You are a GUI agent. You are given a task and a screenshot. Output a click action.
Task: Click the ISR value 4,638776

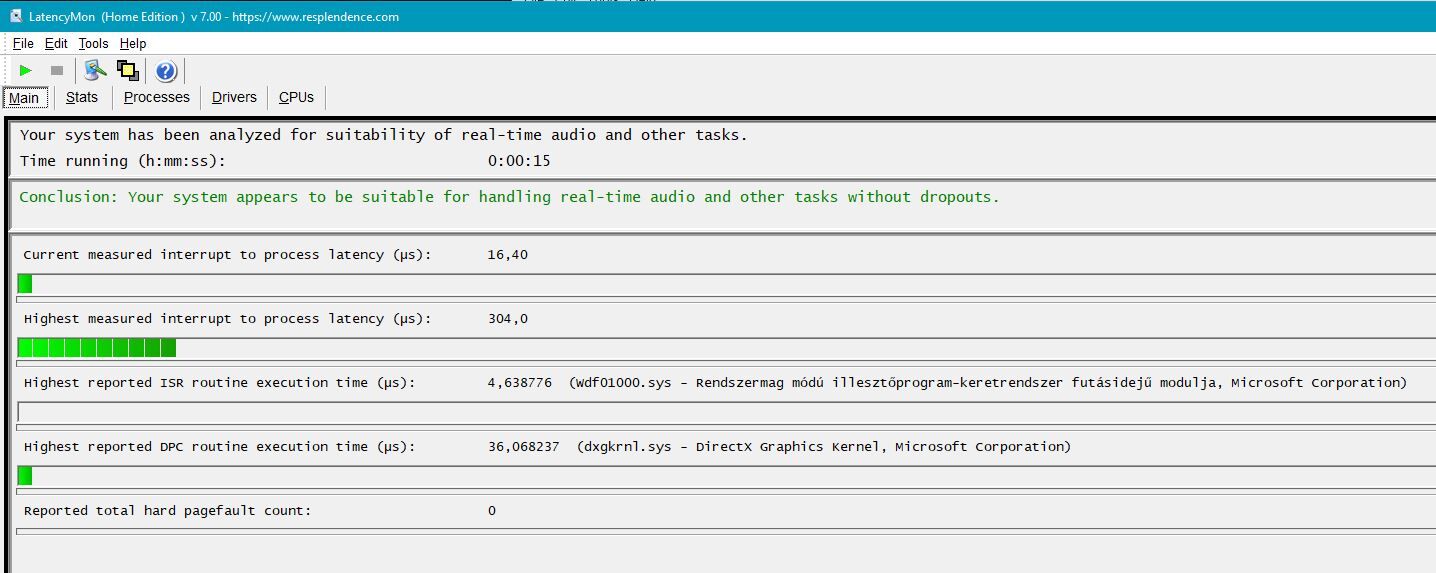point(520,383)
